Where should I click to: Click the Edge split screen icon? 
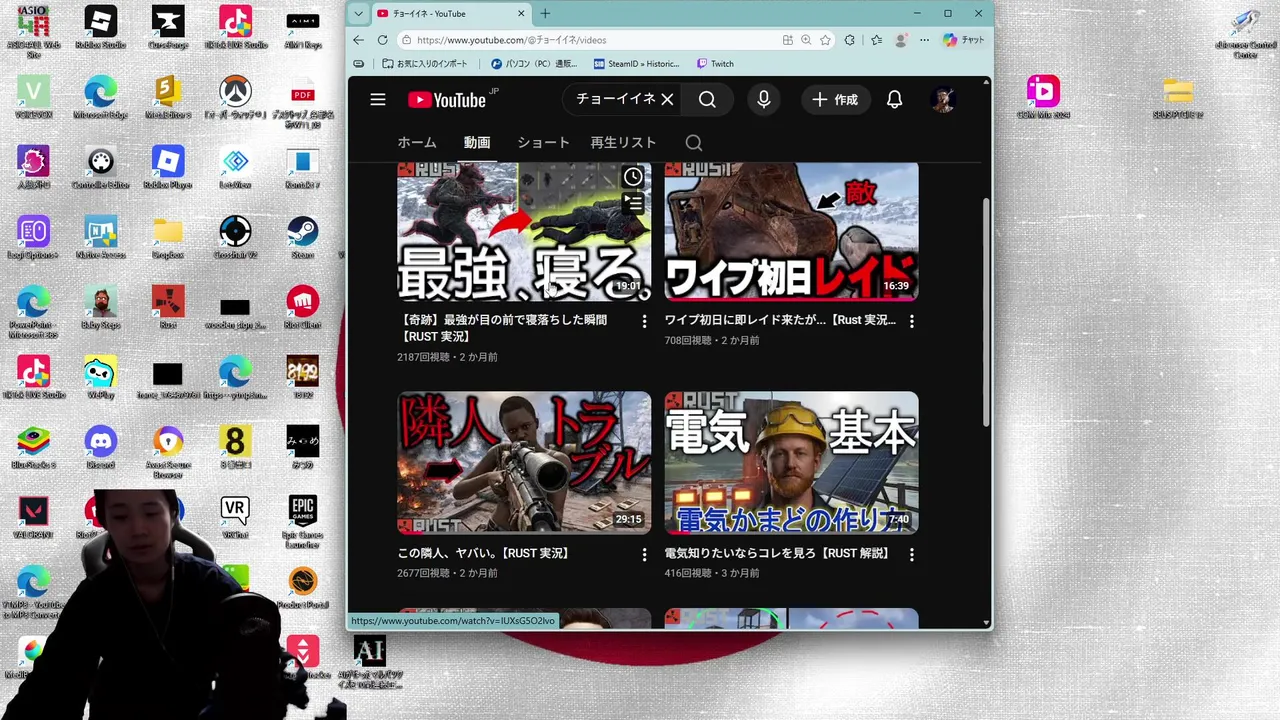click(788, 40)
